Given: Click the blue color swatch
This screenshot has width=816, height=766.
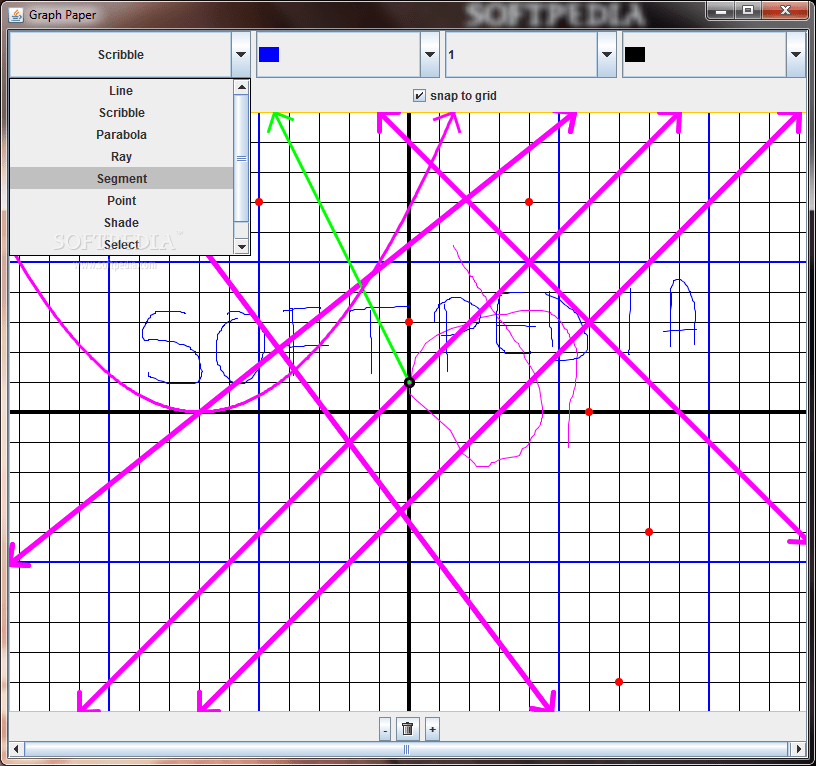Looking at the screenshot, I should [268, 53].
